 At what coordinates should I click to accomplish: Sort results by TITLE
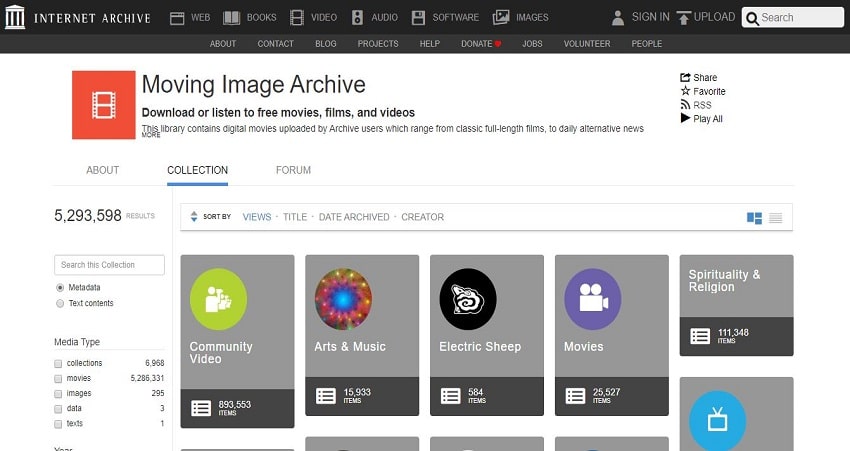point(295,217)
